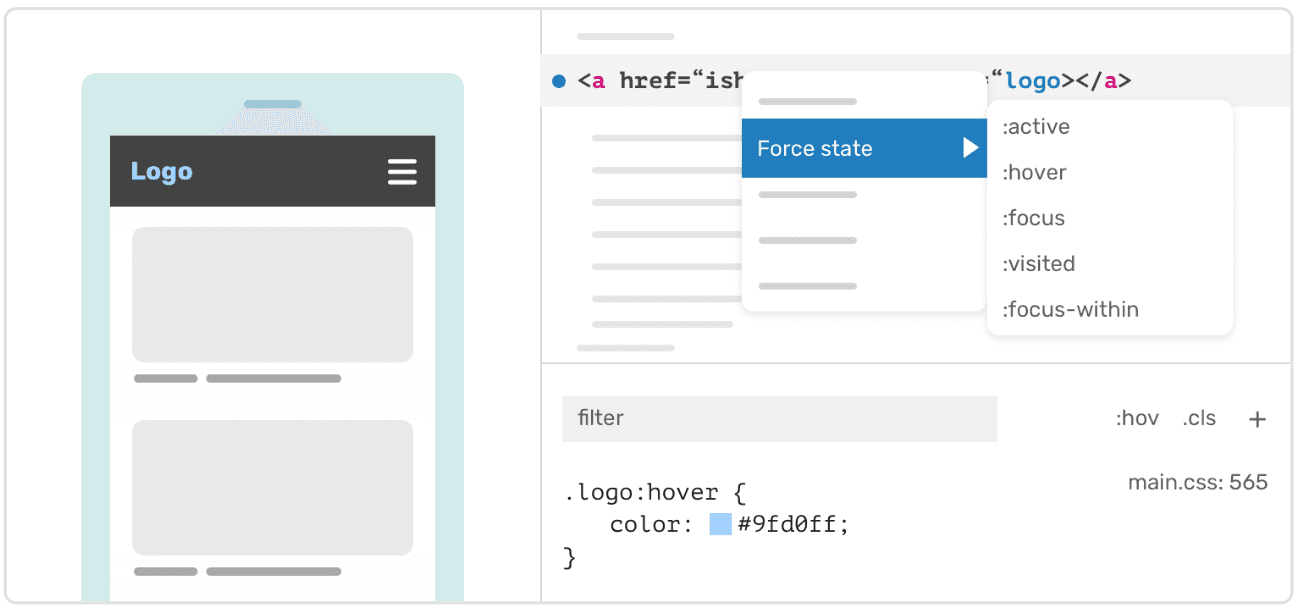Choose :active from the state submenu

tap(1036, 127)
